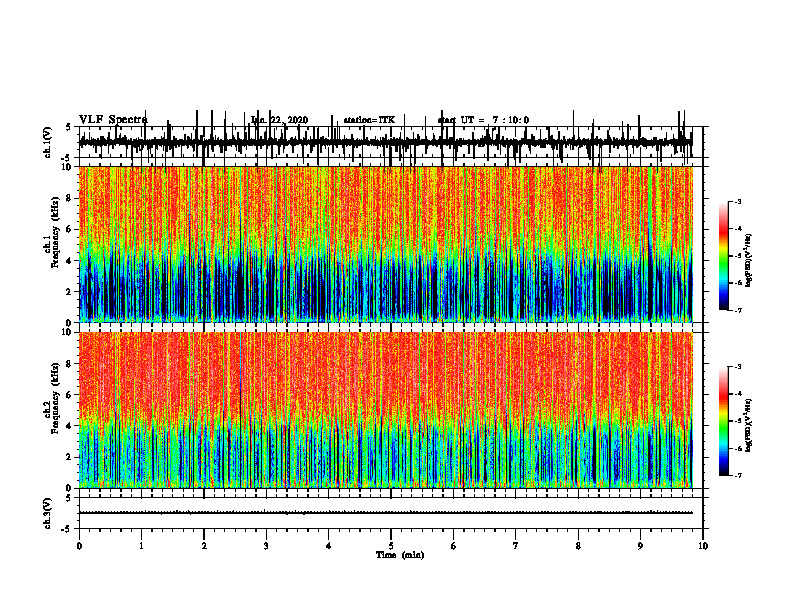Click the time axis tick label "0"
792x612 pixels.
pos(79,546)
